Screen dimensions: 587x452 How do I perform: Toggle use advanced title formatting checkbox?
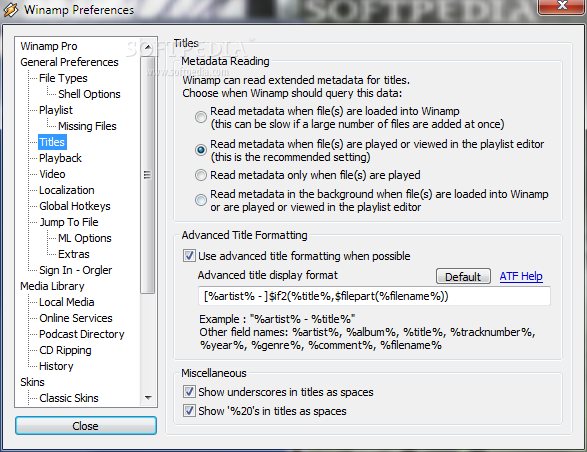click(x=189, y=256)
